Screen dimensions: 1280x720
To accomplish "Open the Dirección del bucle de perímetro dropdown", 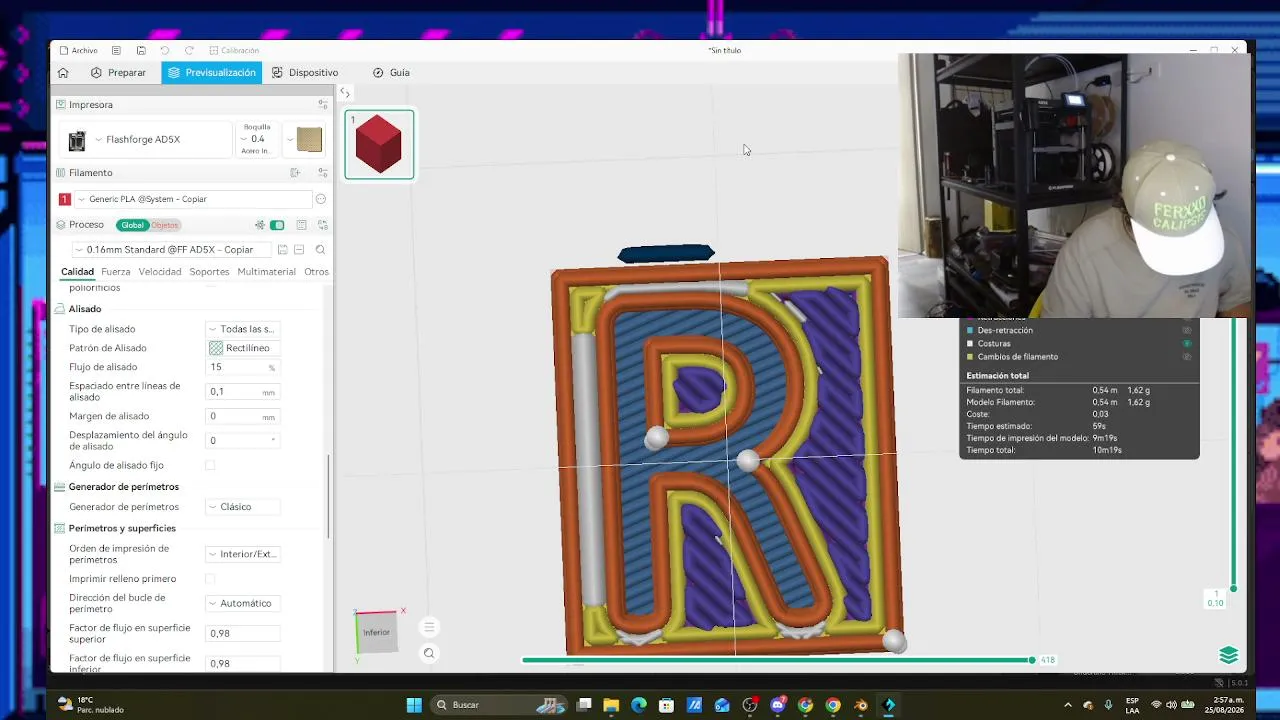I will click(x=242, y=603).
